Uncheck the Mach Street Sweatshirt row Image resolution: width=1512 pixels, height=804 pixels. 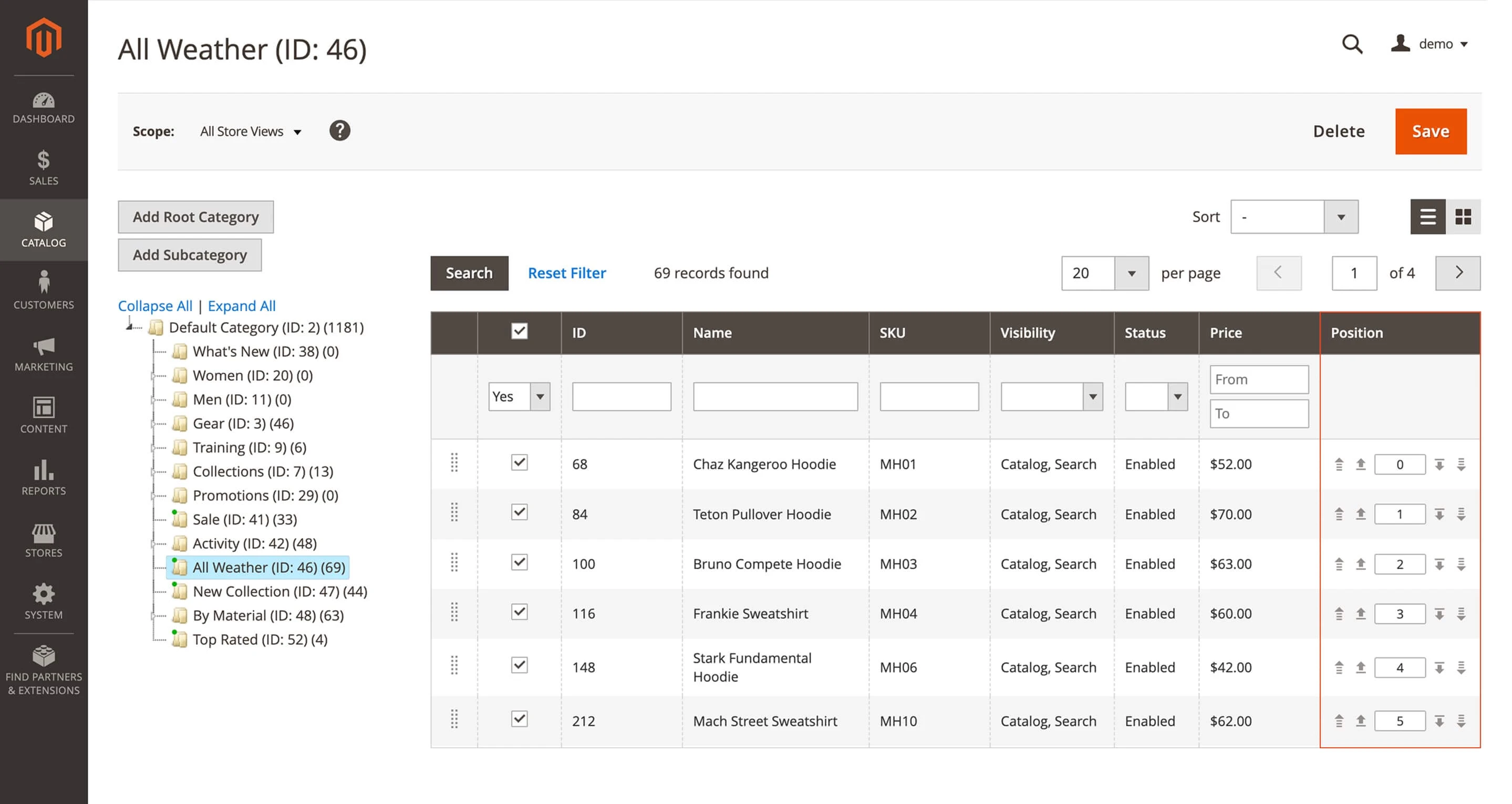click(x=519, y=719)
